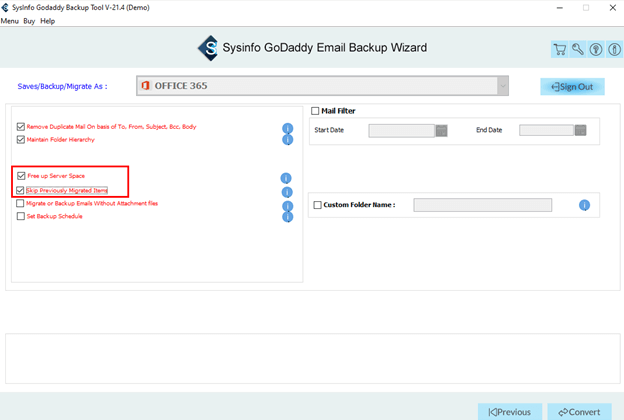Open the Help menu
The width and height of the screenshot is (624, 420).
pos(47,21)
